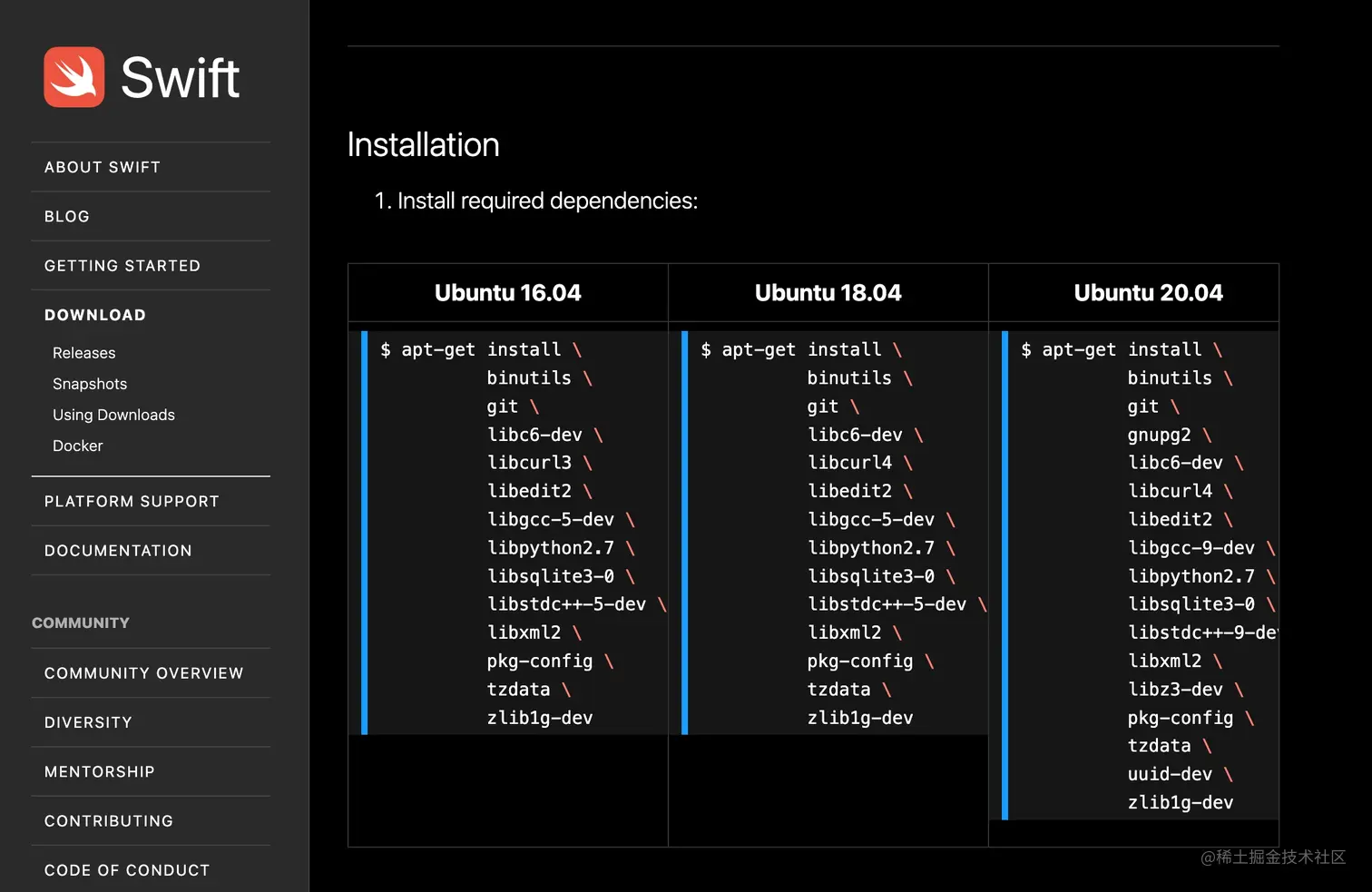Click 'zlib1g-dev' in Ubuntu 16.04 code
The height and width of the screenshot is (892, 1372).
coord(540,718)
